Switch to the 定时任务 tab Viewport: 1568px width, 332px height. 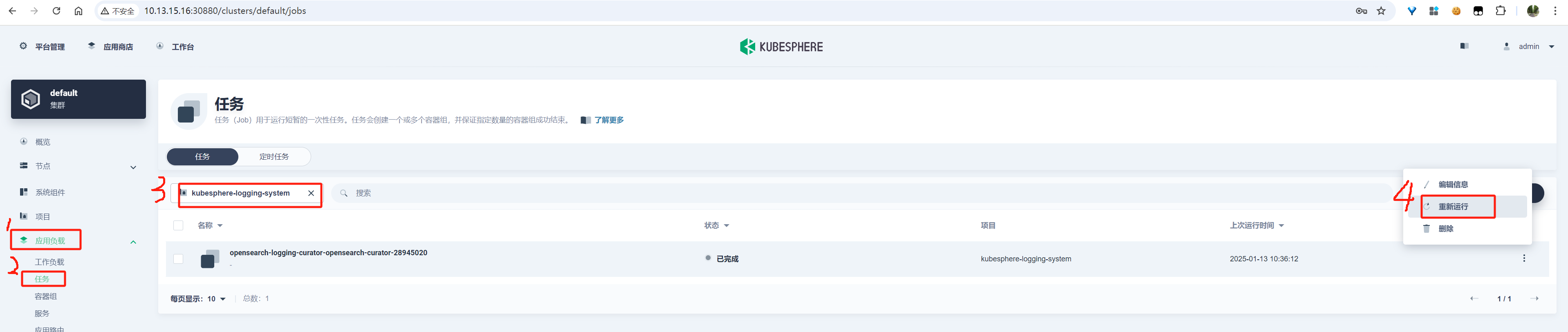tap(274, 157)
